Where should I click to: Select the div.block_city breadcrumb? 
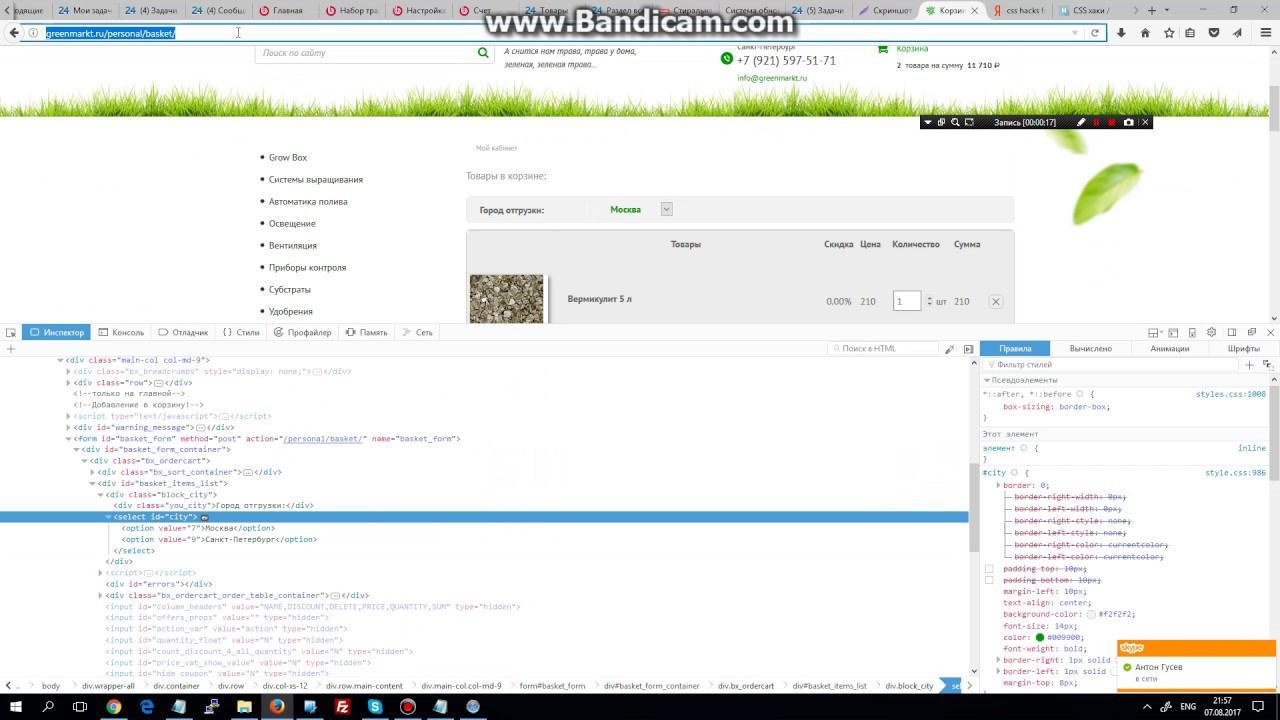coord(909,686)
